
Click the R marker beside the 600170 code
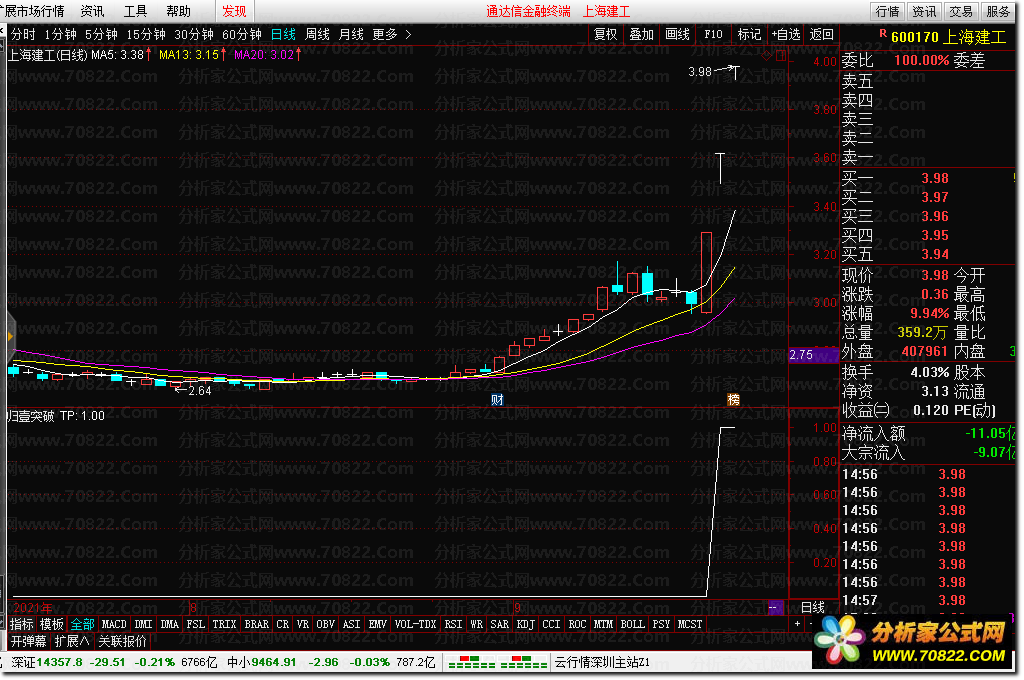click(x=883, y=33)
